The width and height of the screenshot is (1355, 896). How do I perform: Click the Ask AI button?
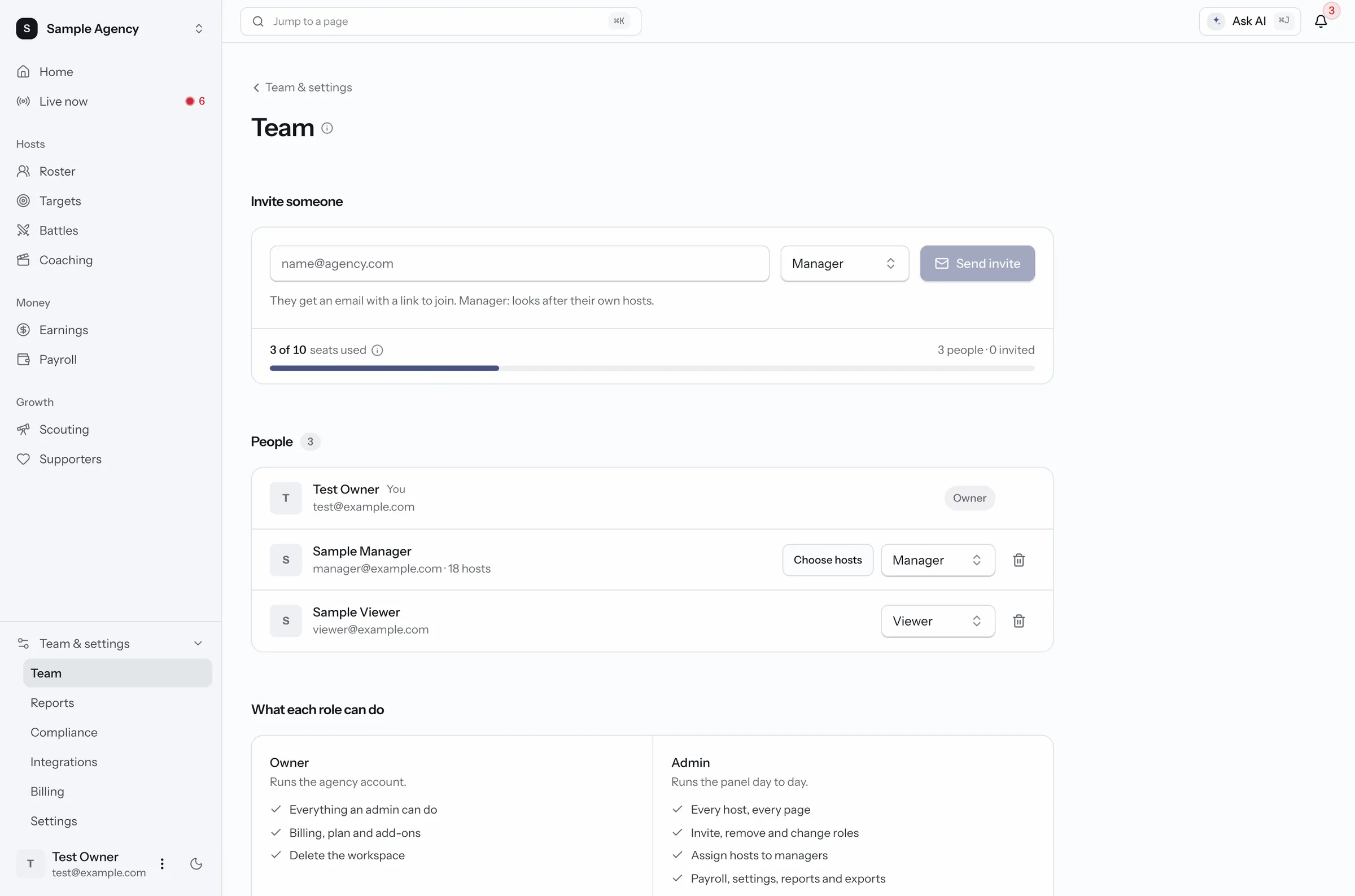pos(1249,21)
